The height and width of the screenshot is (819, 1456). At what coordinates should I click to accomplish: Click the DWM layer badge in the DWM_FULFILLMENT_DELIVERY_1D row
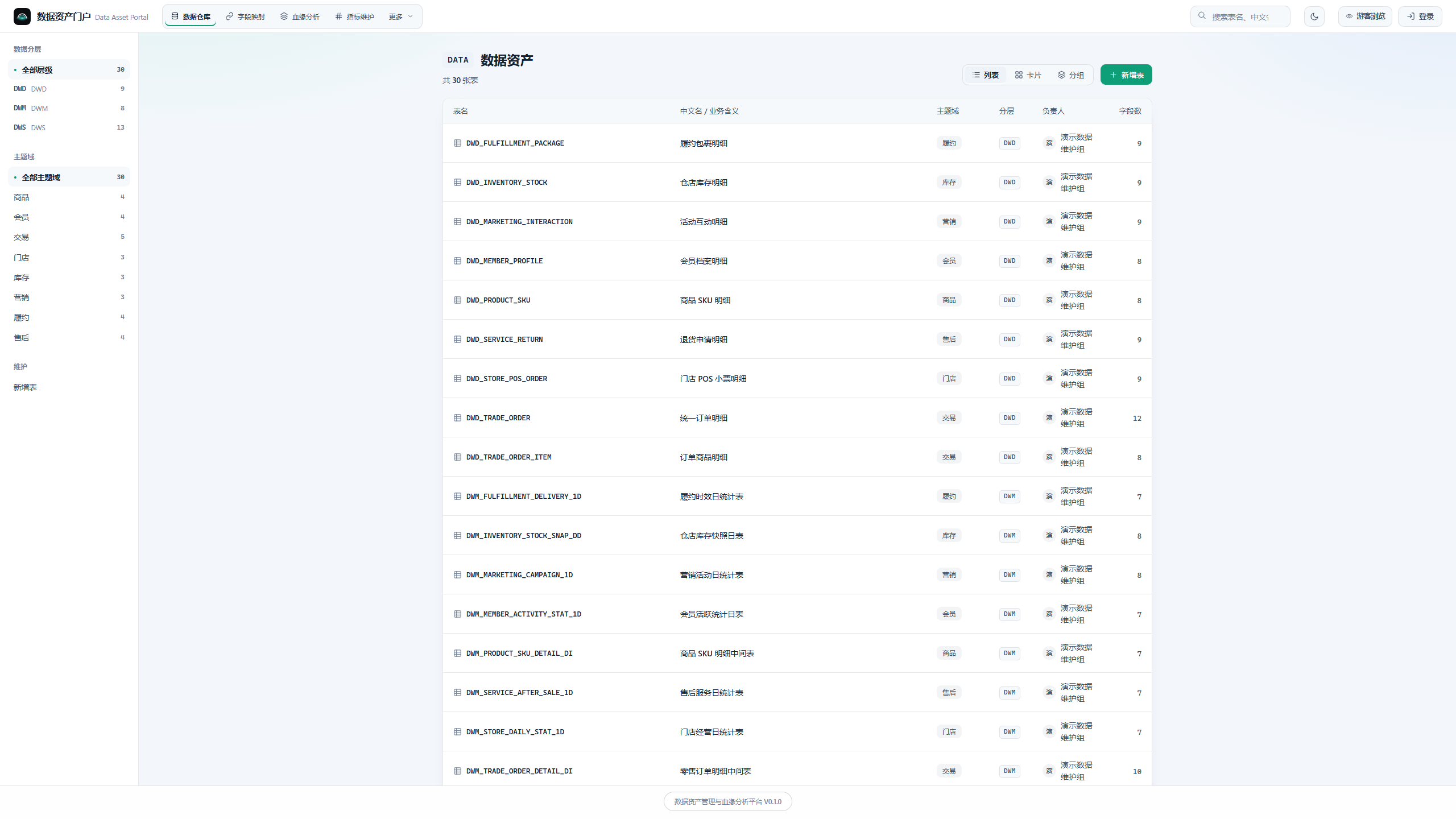tap(1010, 497)
